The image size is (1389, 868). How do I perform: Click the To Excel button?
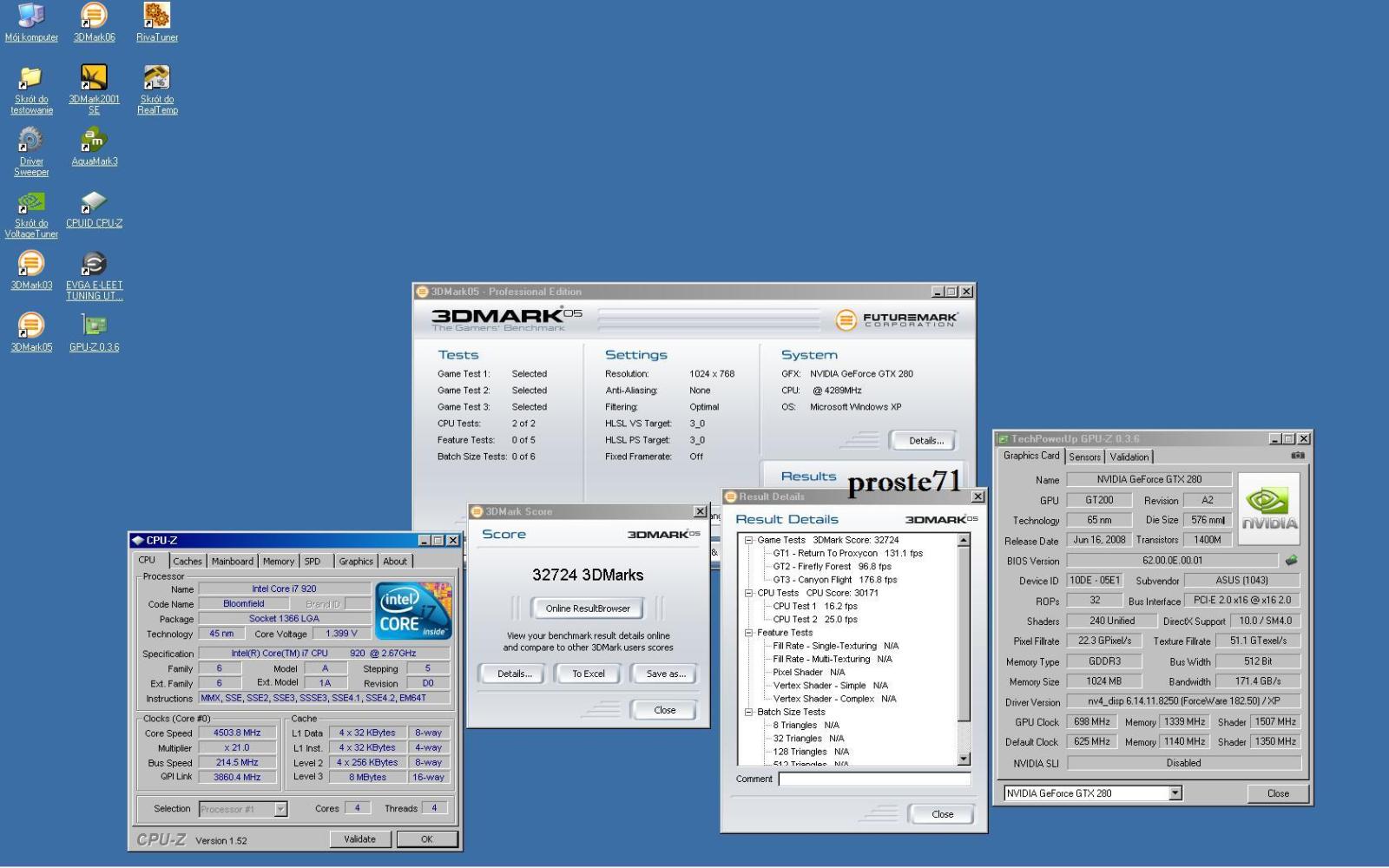(x=589, y=674)
